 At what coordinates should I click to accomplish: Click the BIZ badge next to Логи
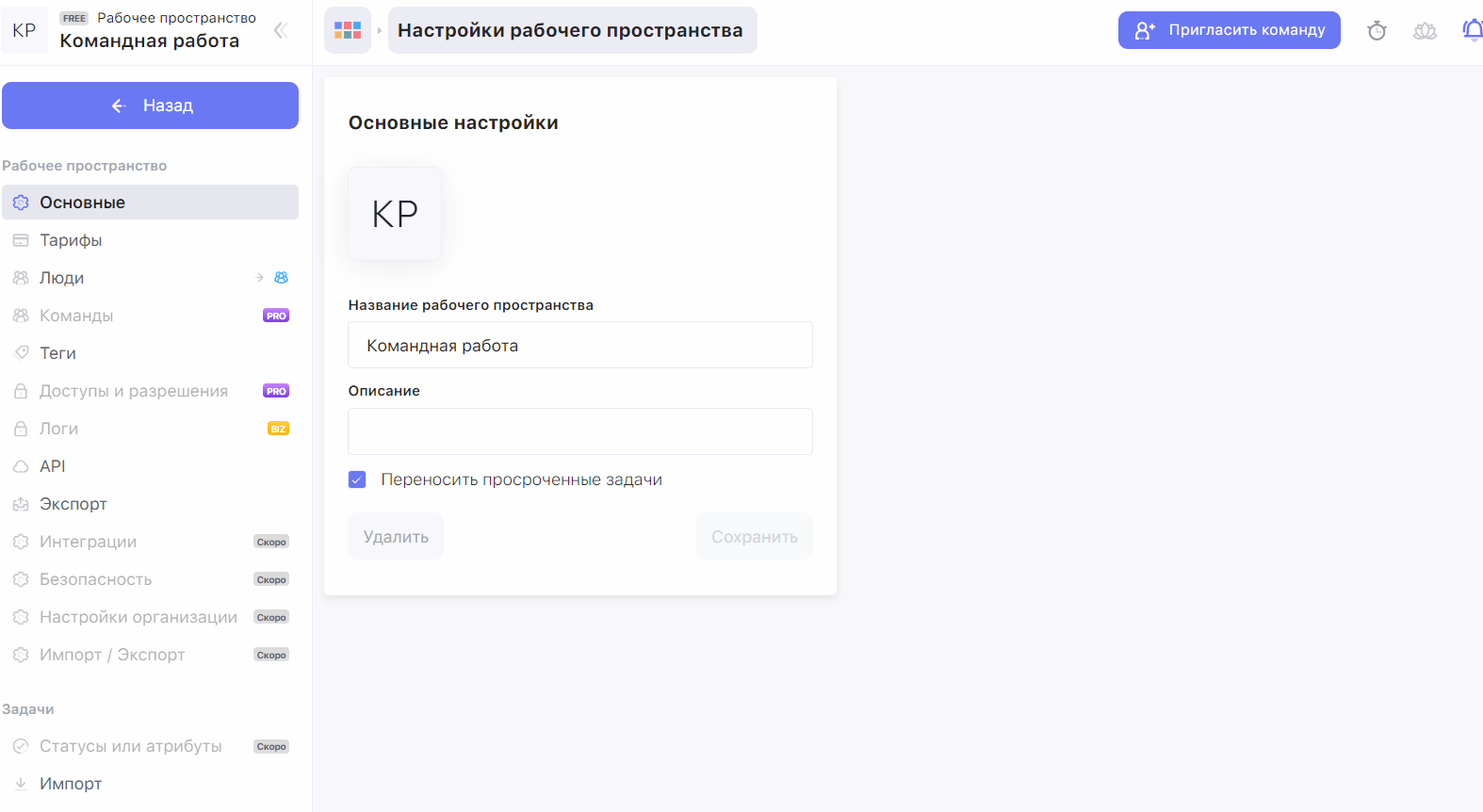pos(278,429)
